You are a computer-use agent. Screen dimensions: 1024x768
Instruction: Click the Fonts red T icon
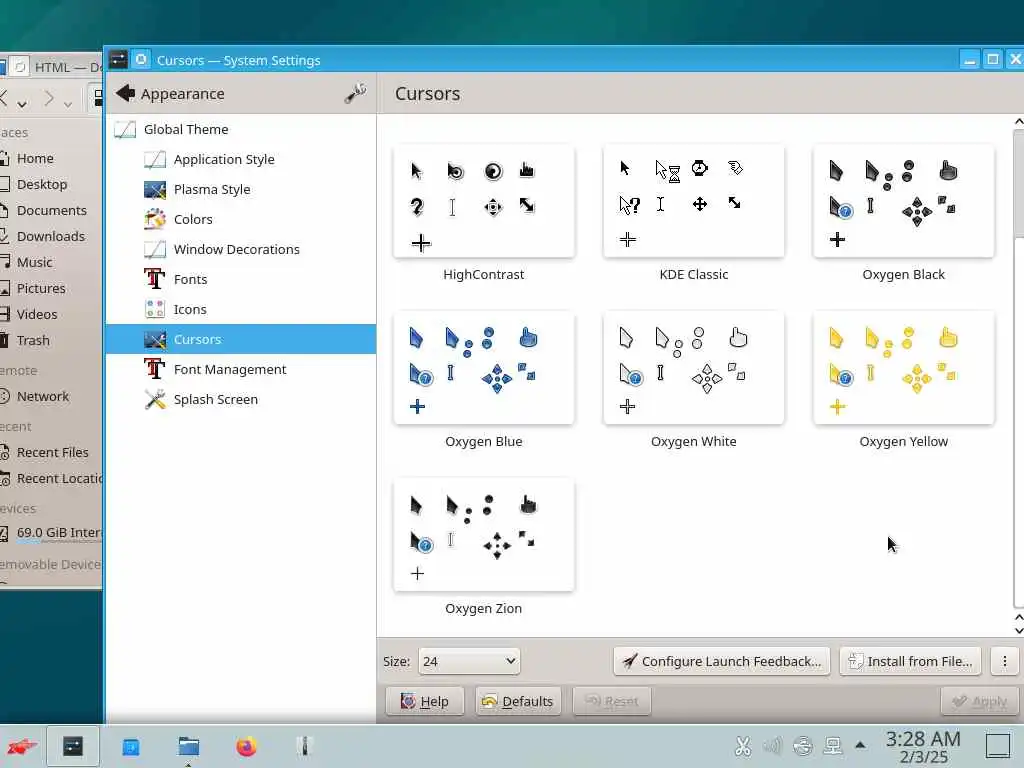[x=155, y=280]
